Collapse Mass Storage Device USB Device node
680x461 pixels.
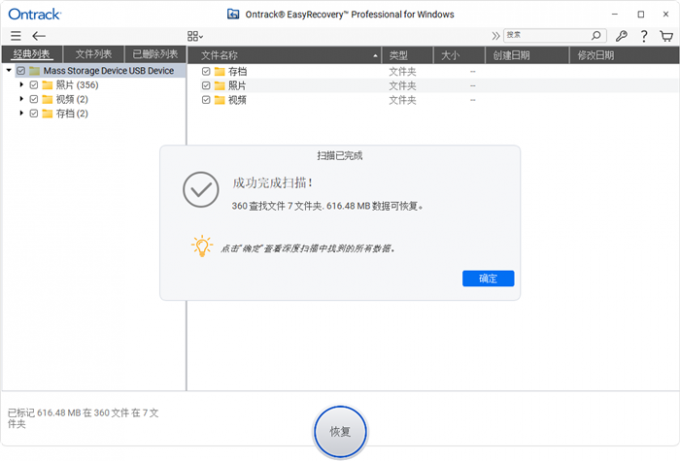[9, 70]
